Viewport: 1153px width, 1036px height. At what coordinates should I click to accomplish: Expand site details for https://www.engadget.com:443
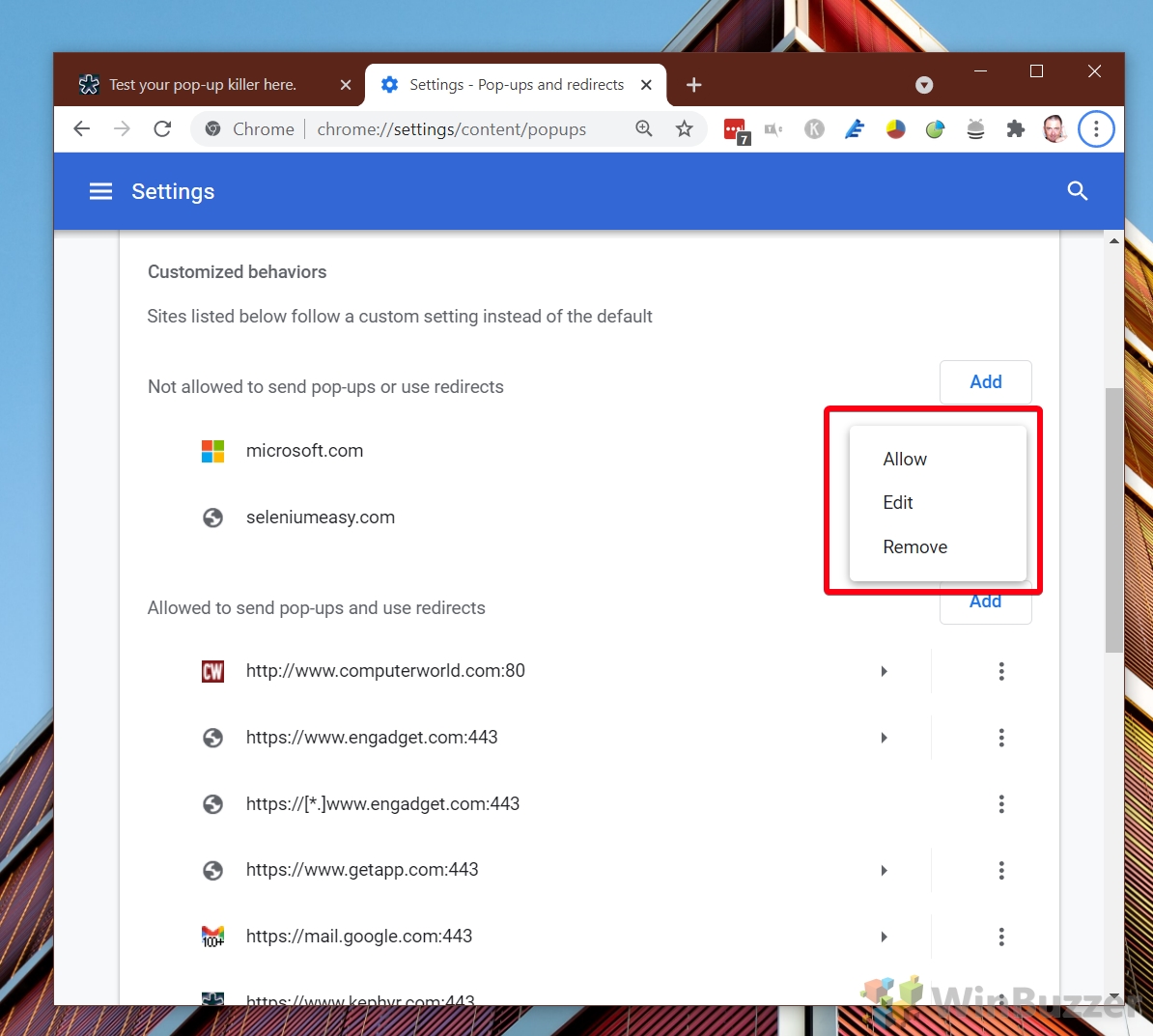(884, 738)
